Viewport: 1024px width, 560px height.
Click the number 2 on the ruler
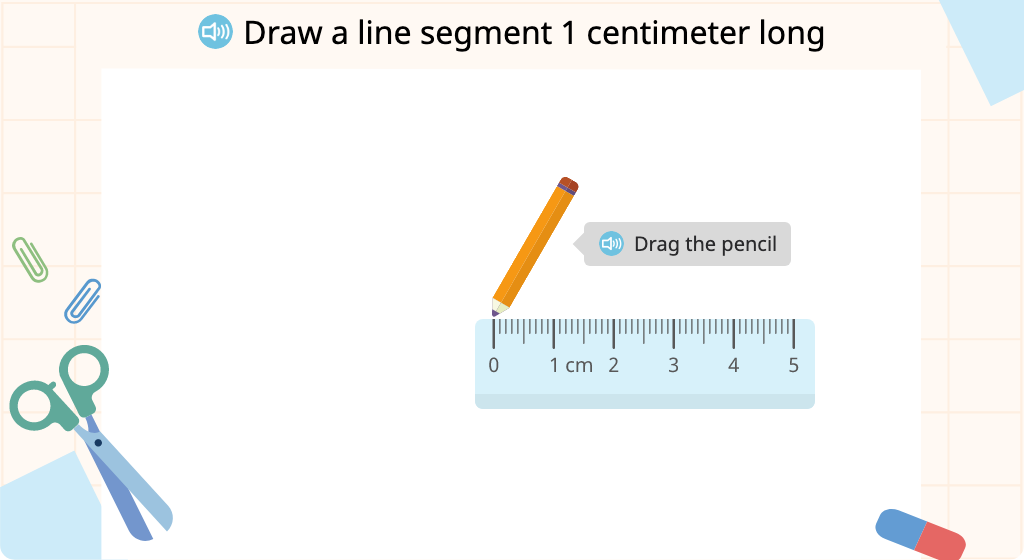[613, 365]
